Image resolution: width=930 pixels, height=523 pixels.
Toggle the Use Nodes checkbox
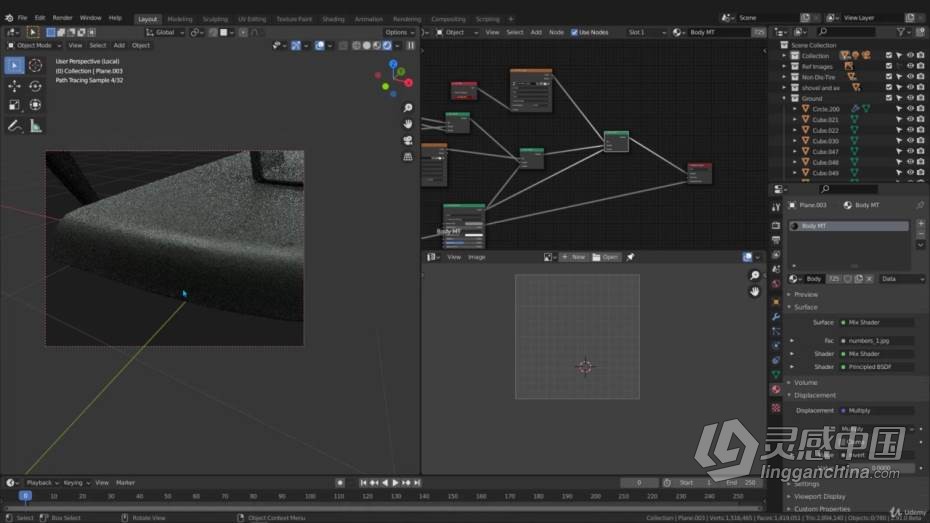(x=574, y=32)
